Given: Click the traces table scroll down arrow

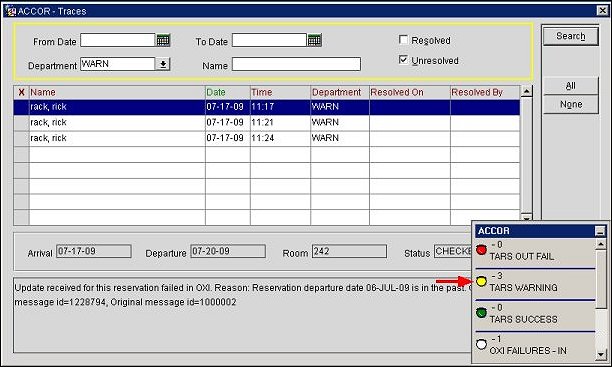Looking at the screenshot, I should pyautogui.click(x=526, y=218).
